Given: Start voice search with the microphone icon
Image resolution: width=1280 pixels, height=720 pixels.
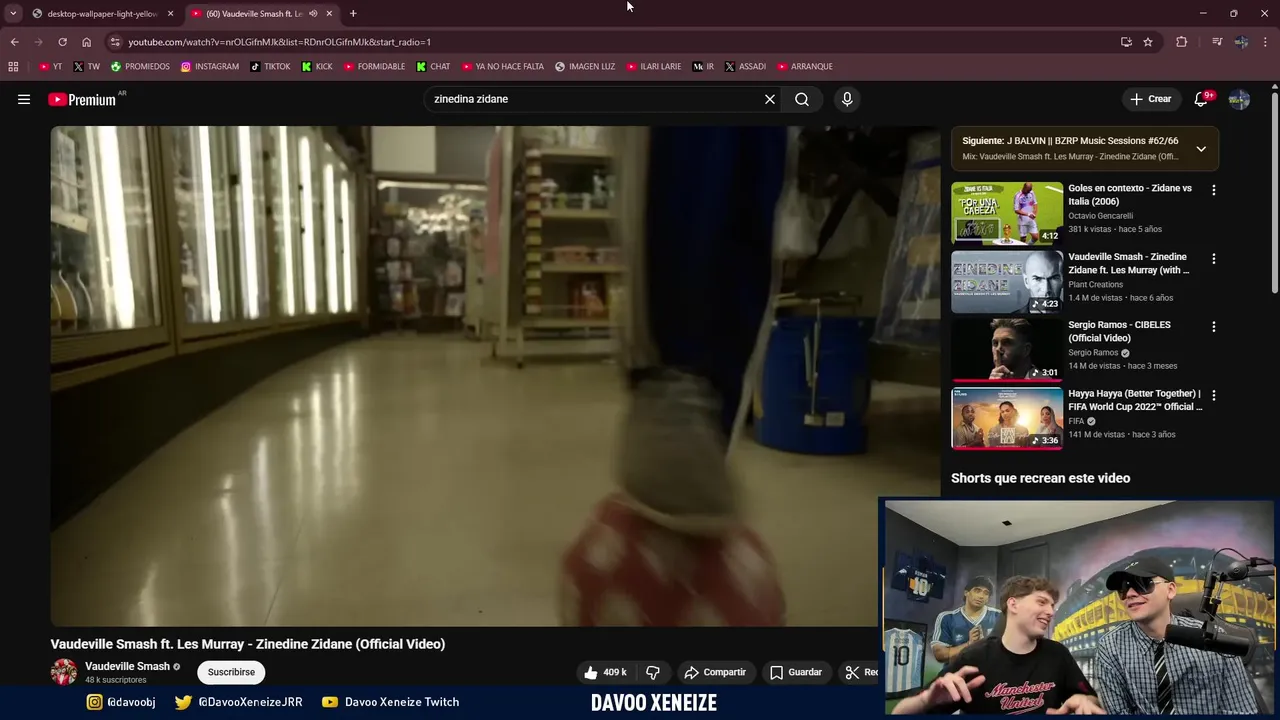Looking at the screenshot, I should (x=847, y=99).
